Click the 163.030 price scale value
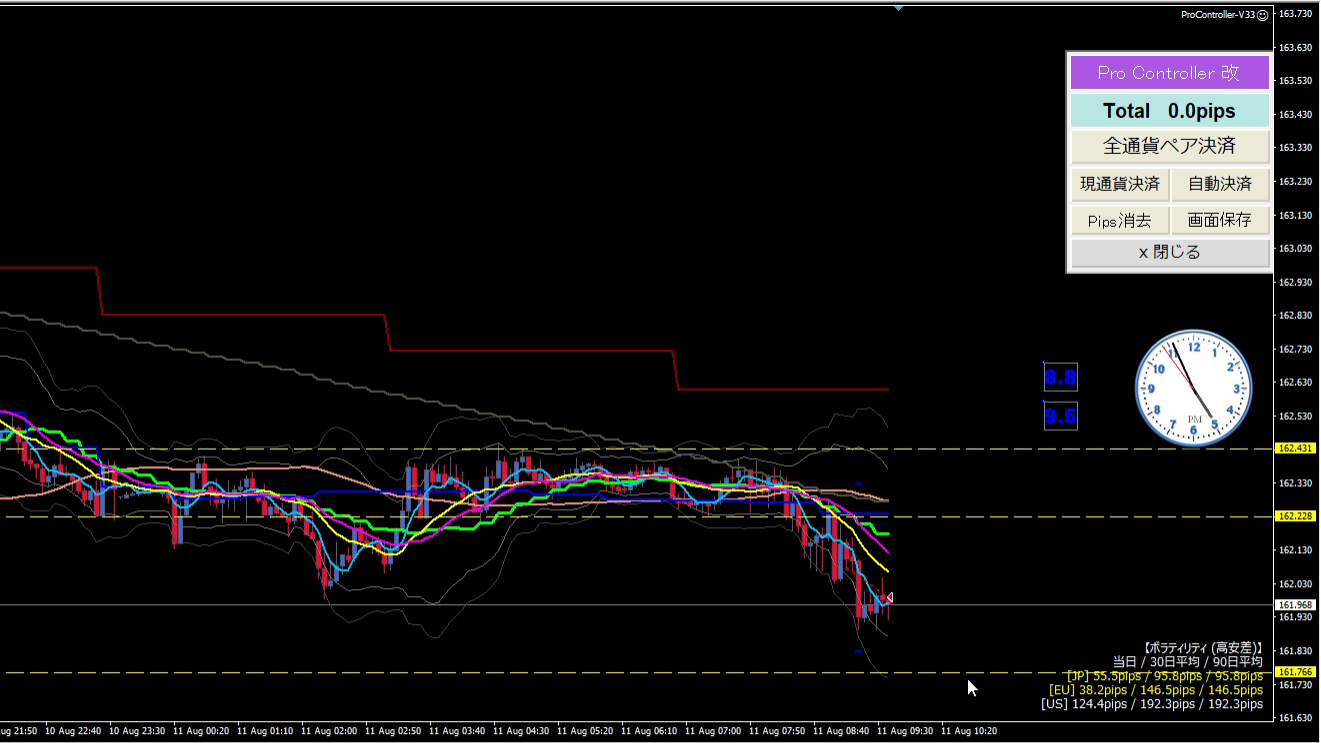 coord(1295,248)
